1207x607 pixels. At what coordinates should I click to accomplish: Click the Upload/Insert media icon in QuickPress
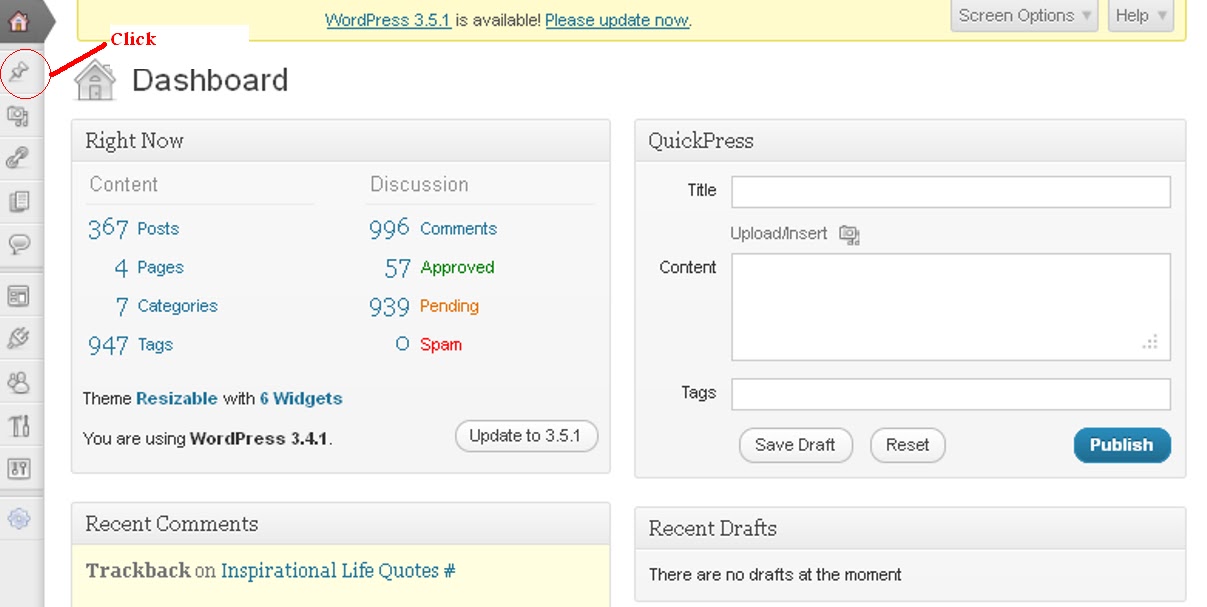click(849, 234)
